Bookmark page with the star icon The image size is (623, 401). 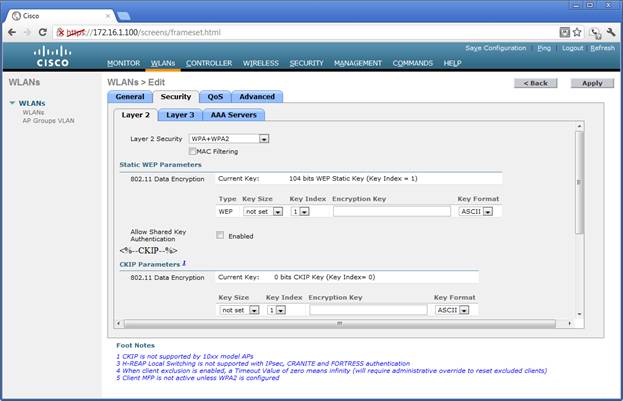click(577, 32)
